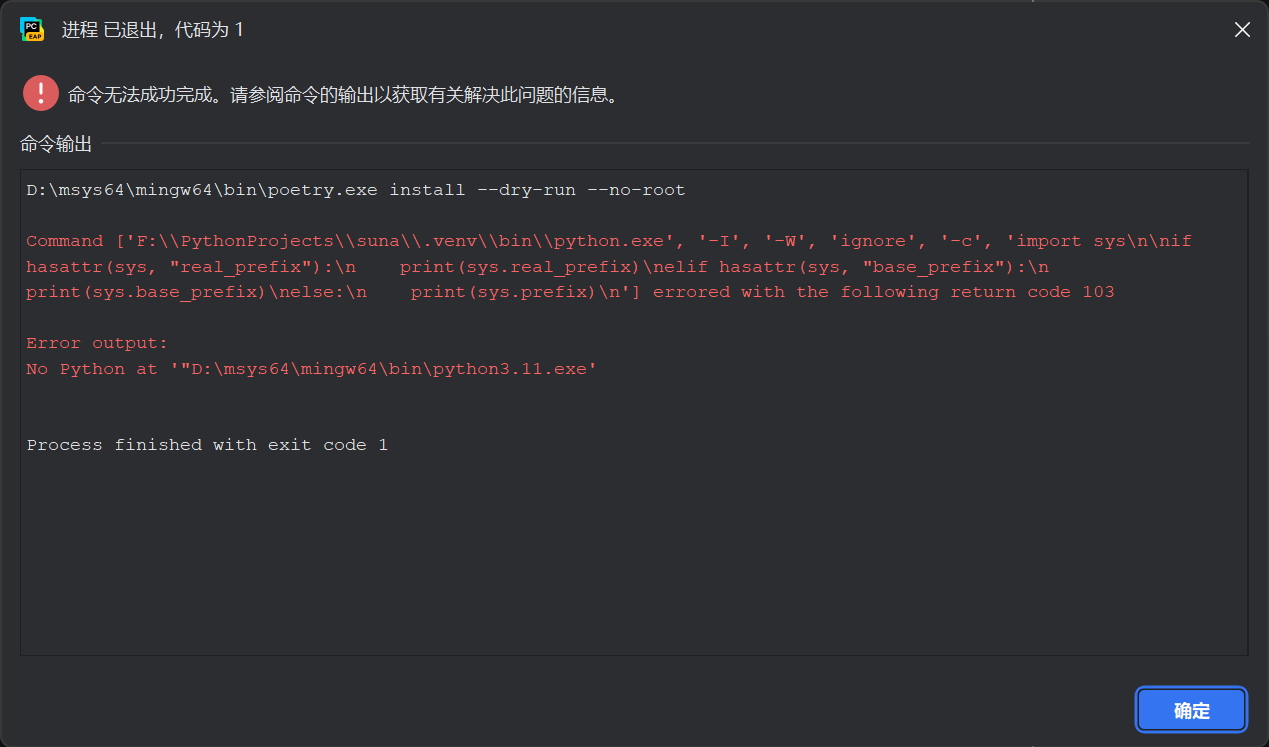Click the line starting with hasattr(sys, "real_prefix")
This screenshot has height=747, width=1269.
coord(538,267)
